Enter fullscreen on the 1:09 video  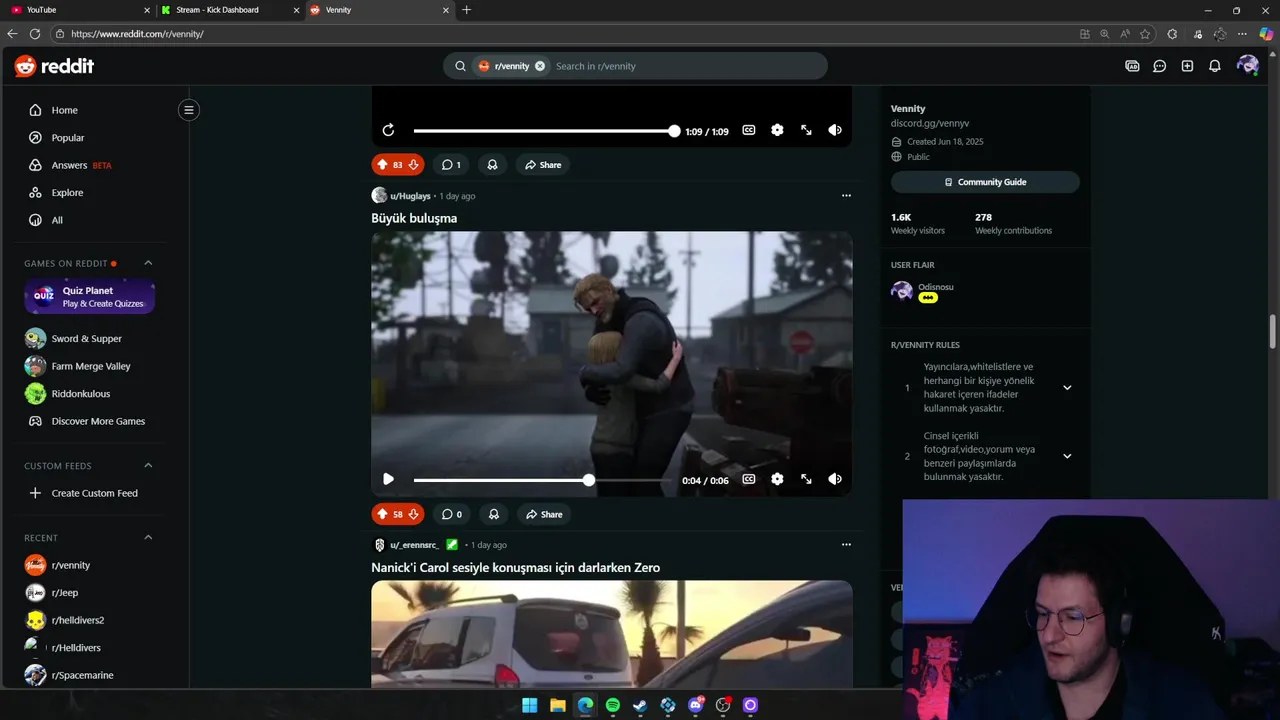click(806, 130)
